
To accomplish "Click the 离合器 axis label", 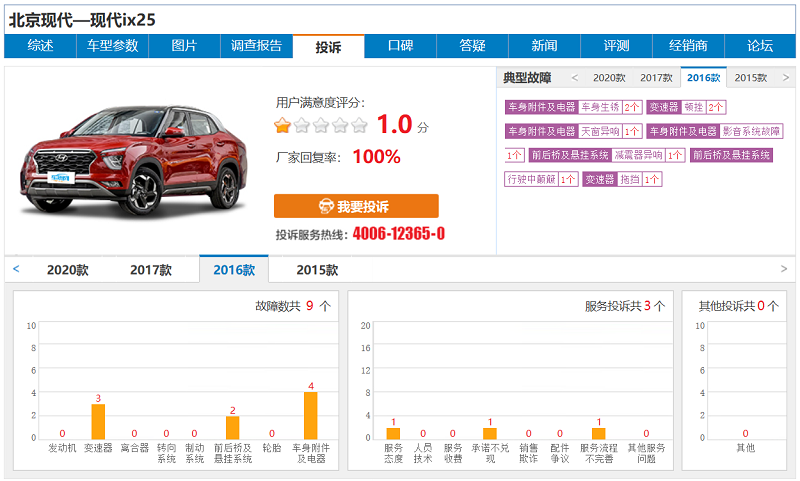I will click(x=134, y=448).
